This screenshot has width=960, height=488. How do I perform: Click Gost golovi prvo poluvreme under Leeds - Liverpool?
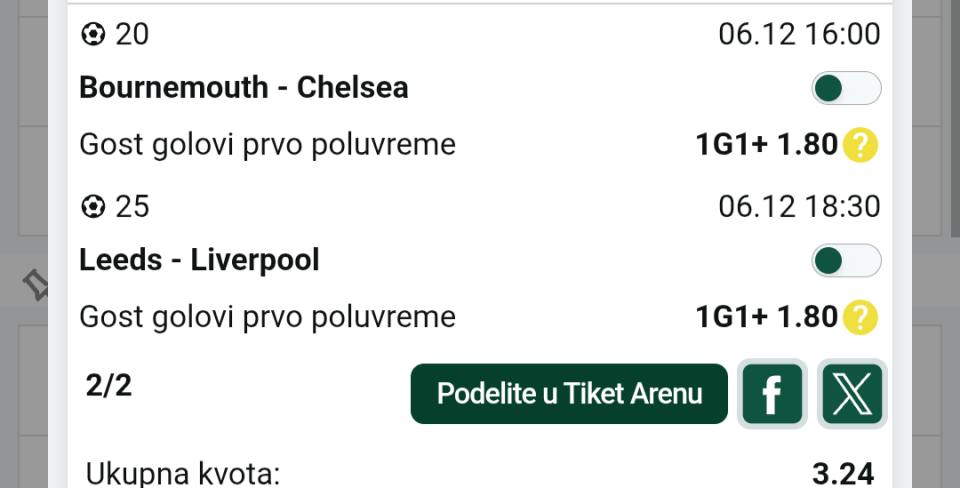pos(267,318)
